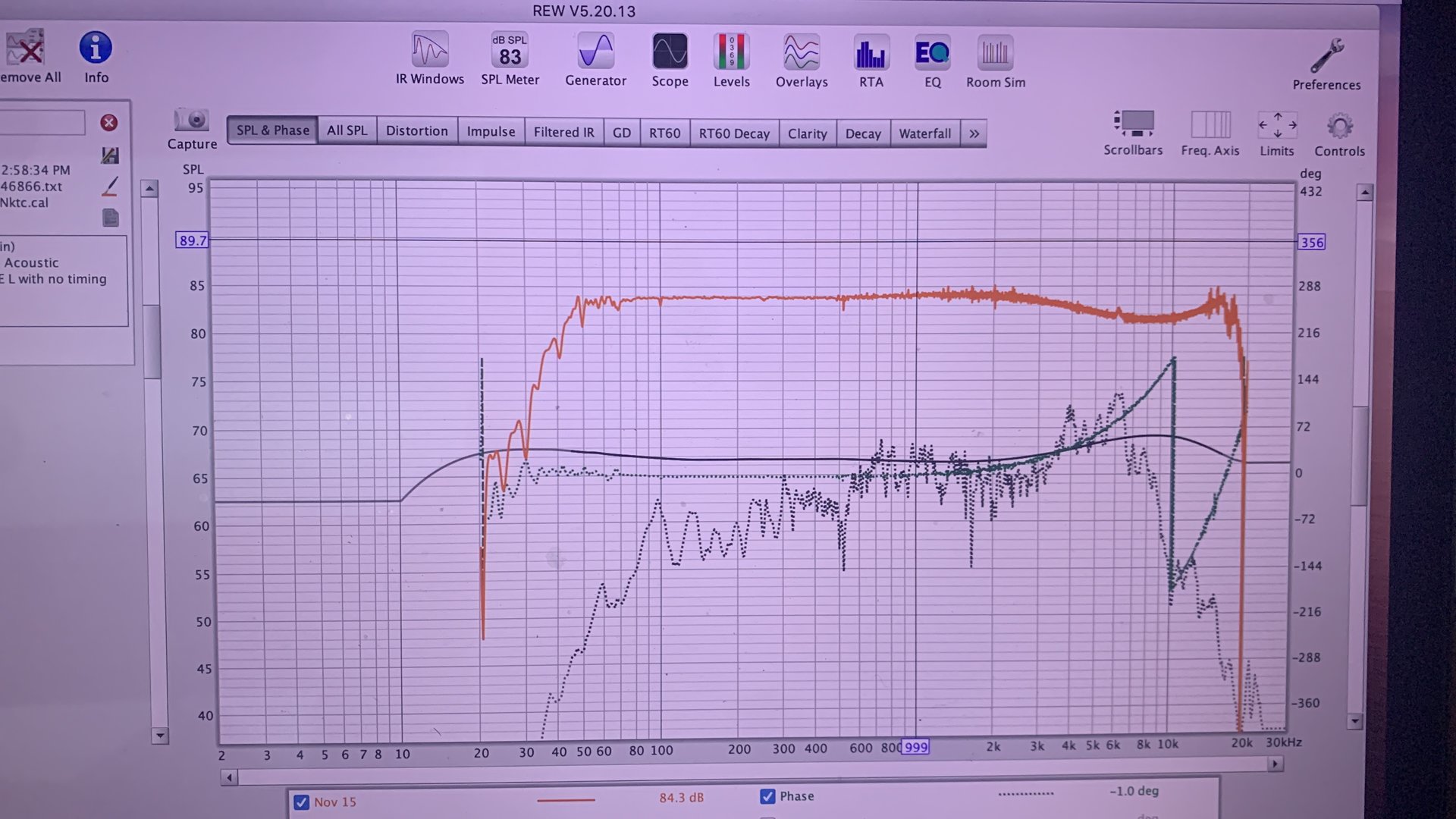This screenshot has height=819, width=1456.
Task: Open Preferences
Action: (x=1326, y=57)
